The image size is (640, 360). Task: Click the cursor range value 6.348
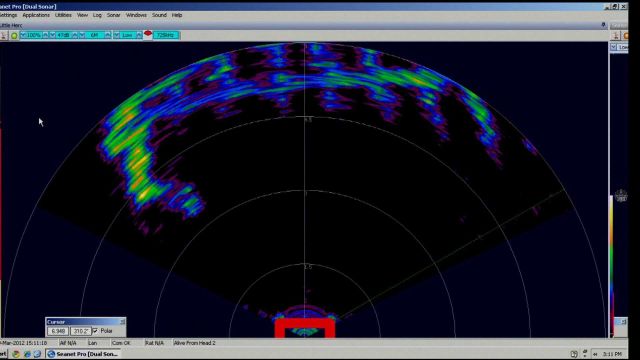point(58,331)
